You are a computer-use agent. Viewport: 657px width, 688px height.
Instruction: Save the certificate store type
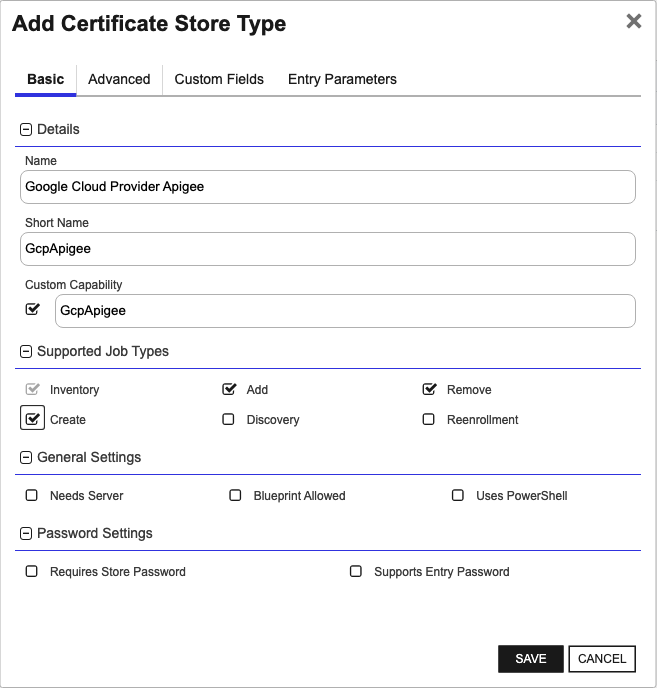(531, 659)
